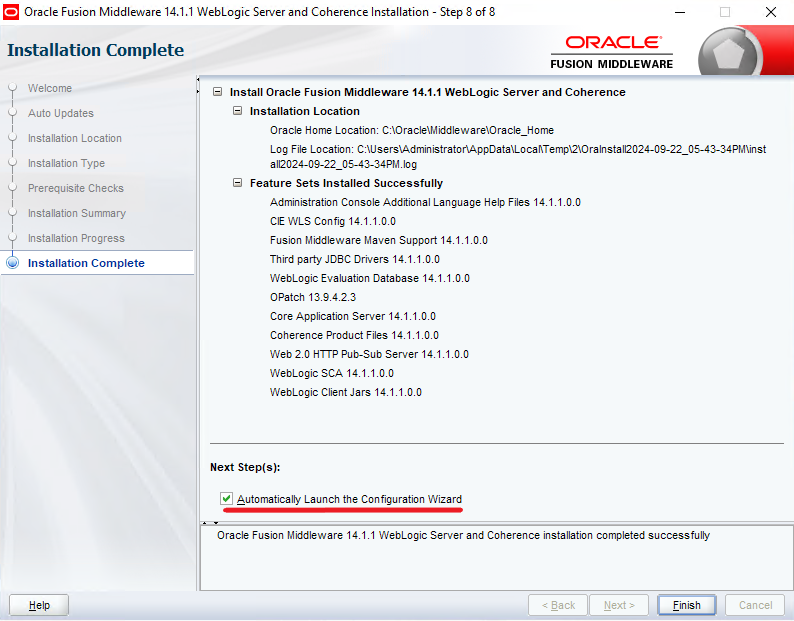This screenshot has width=794, height=621.
Task: Click the message pane splitter arrows
Action: pos(210,522)
